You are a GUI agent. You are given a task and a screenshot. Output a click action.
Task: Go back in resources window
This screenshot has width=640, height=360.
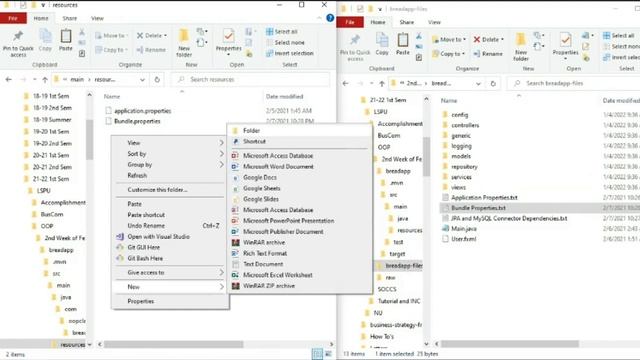tap(9, 80)
